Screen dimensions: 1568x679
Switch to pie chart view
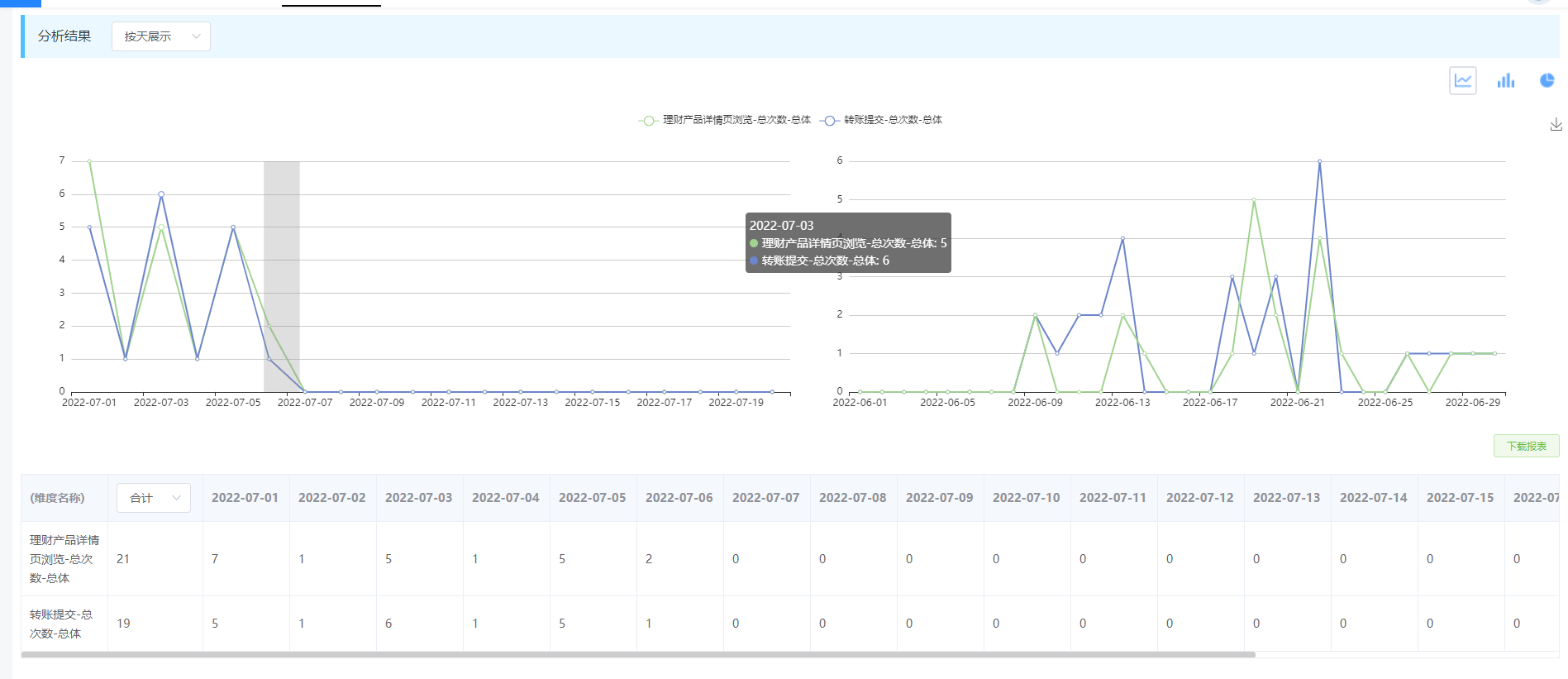(1547, 80)
